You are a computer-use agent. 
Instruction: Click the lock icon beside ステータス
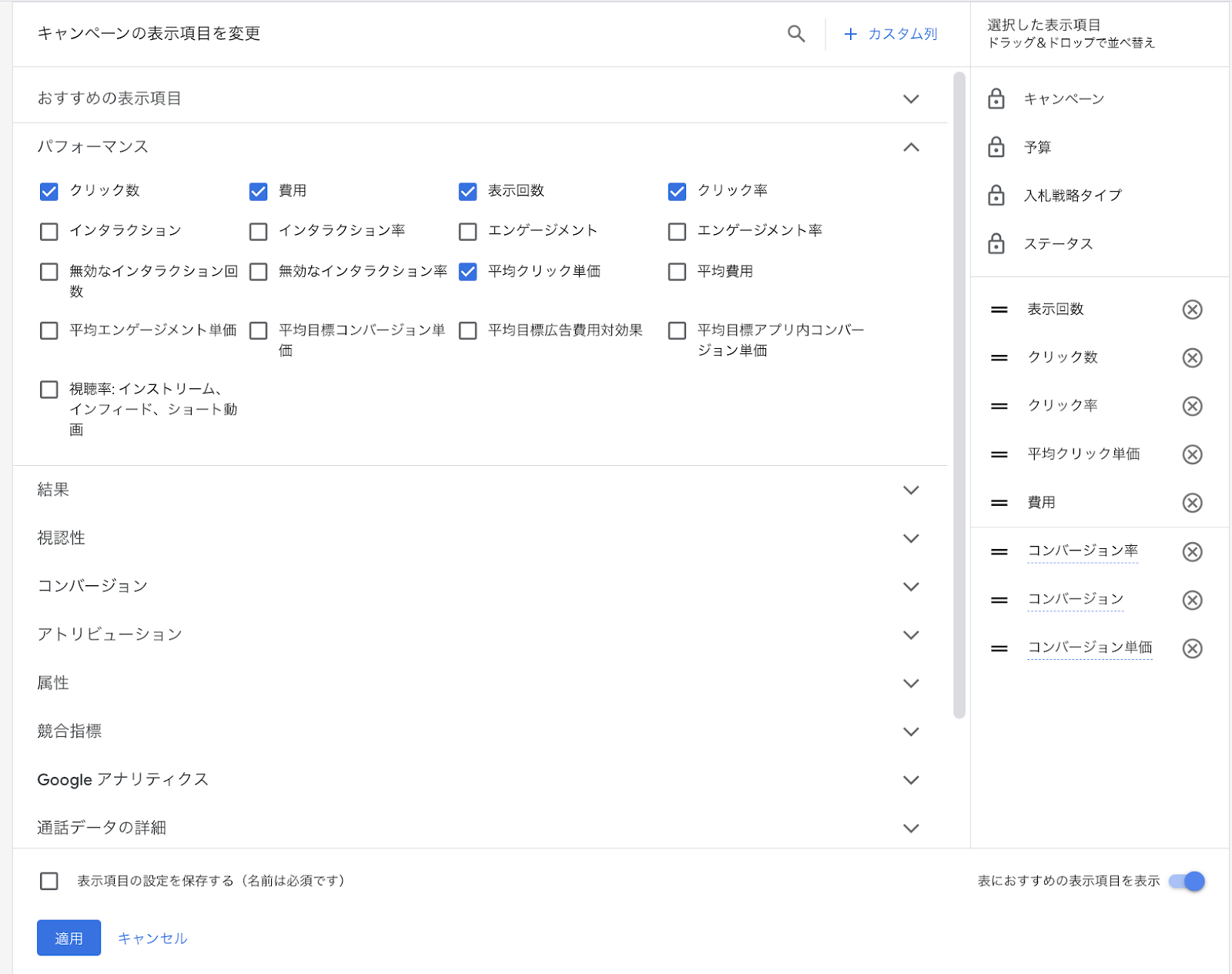(x=996, y=244)
